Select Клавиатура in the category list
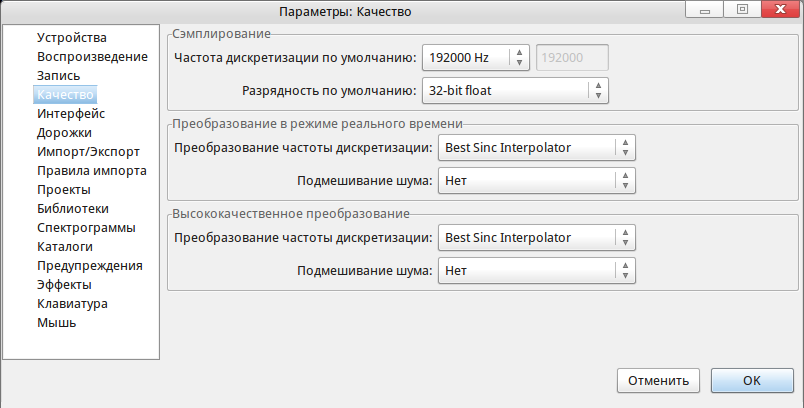The image size is (804, 408). pyautogui.click(x=73, y=304)
